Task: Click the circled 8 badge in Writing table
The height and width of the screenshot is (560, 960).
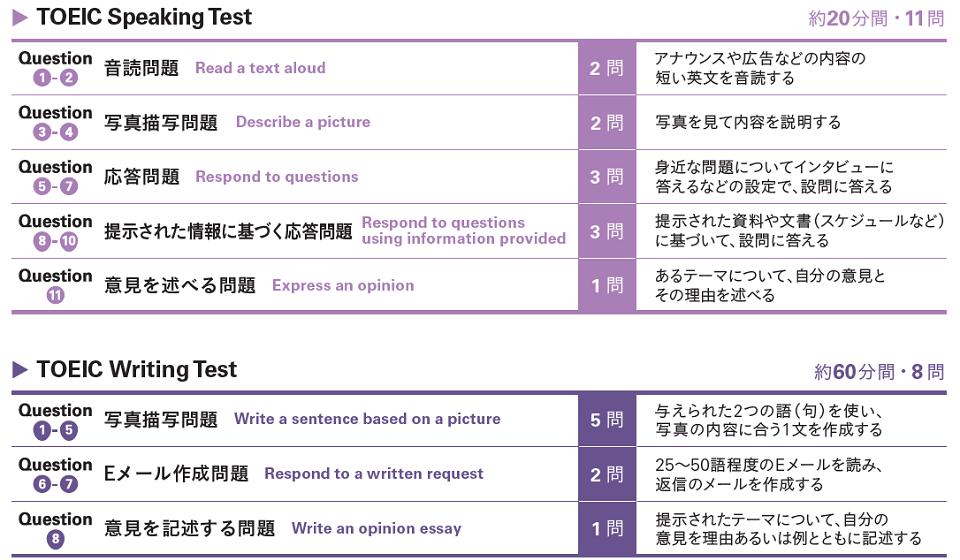Action: [x=55, y=539]
